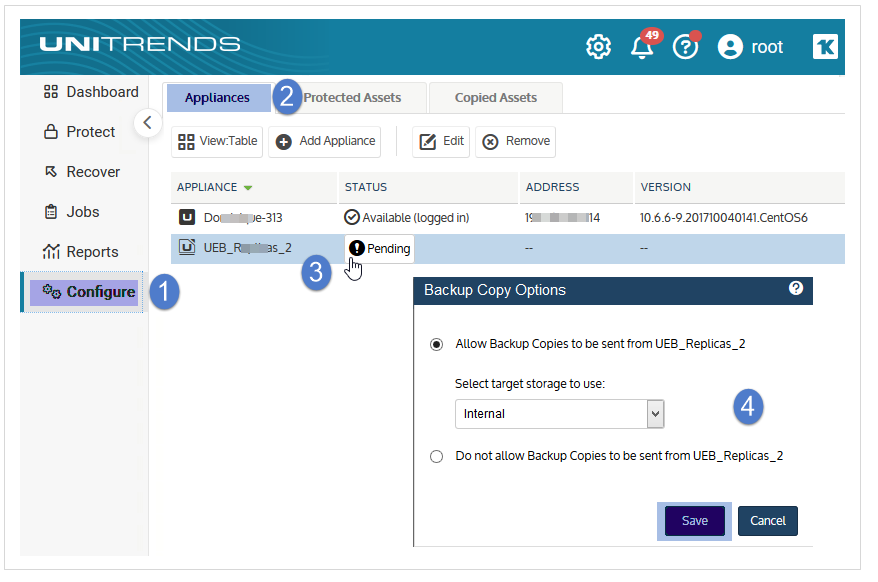Click the UEB_Replicas_2 appliance icon

click(187, 246)
